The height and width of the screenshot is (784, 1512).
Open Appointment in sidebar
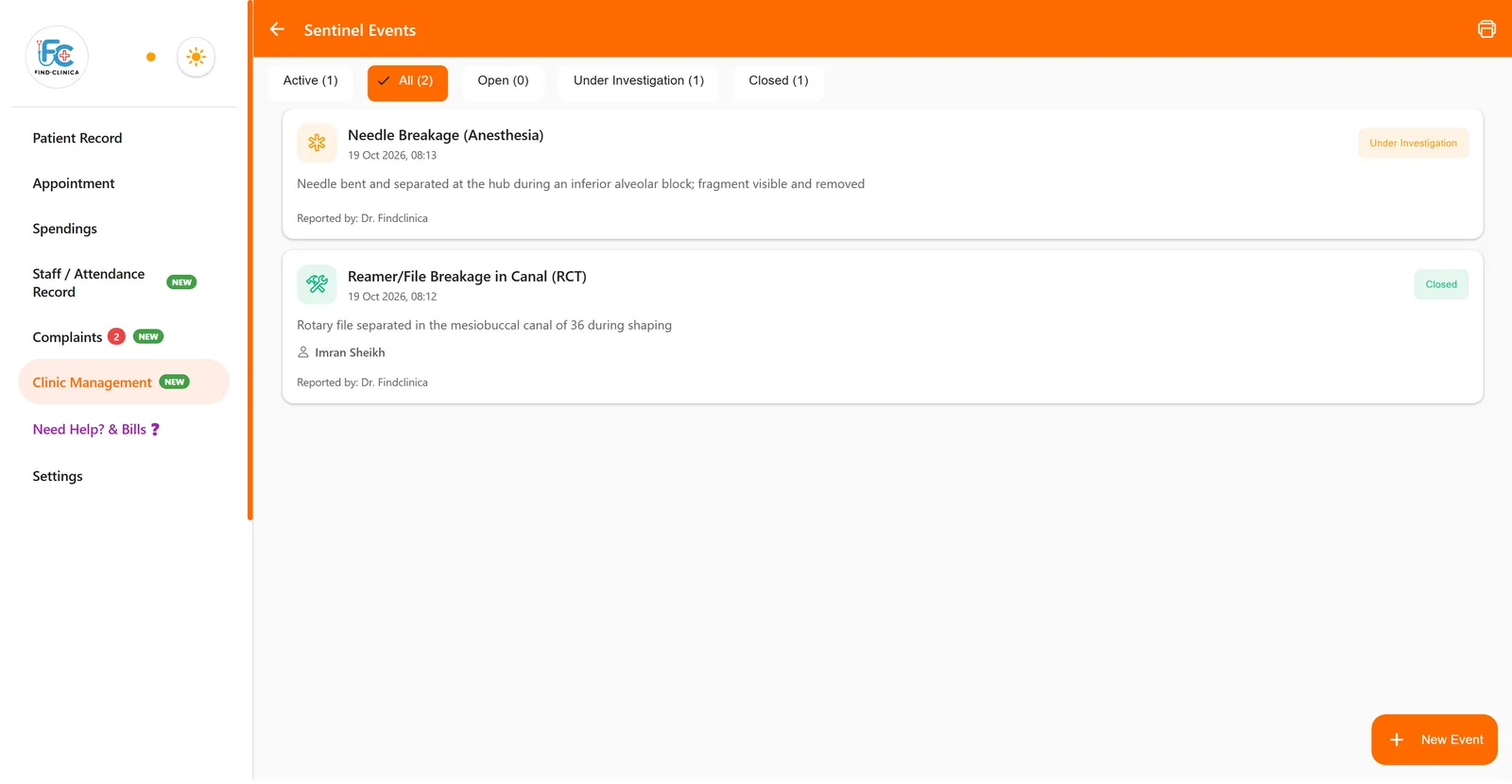pyautogui.click(x=74, y=183)
